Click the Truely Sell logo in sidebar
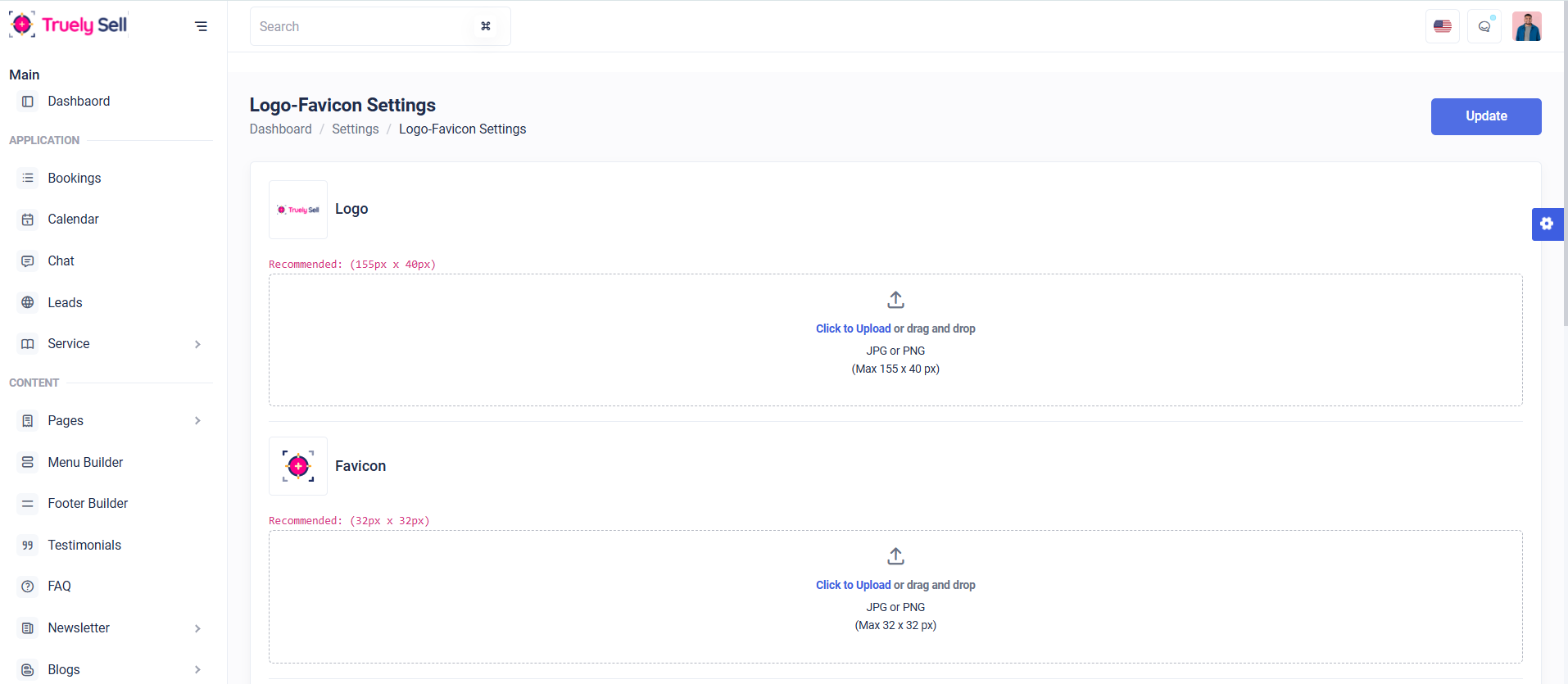 (69, 25)
